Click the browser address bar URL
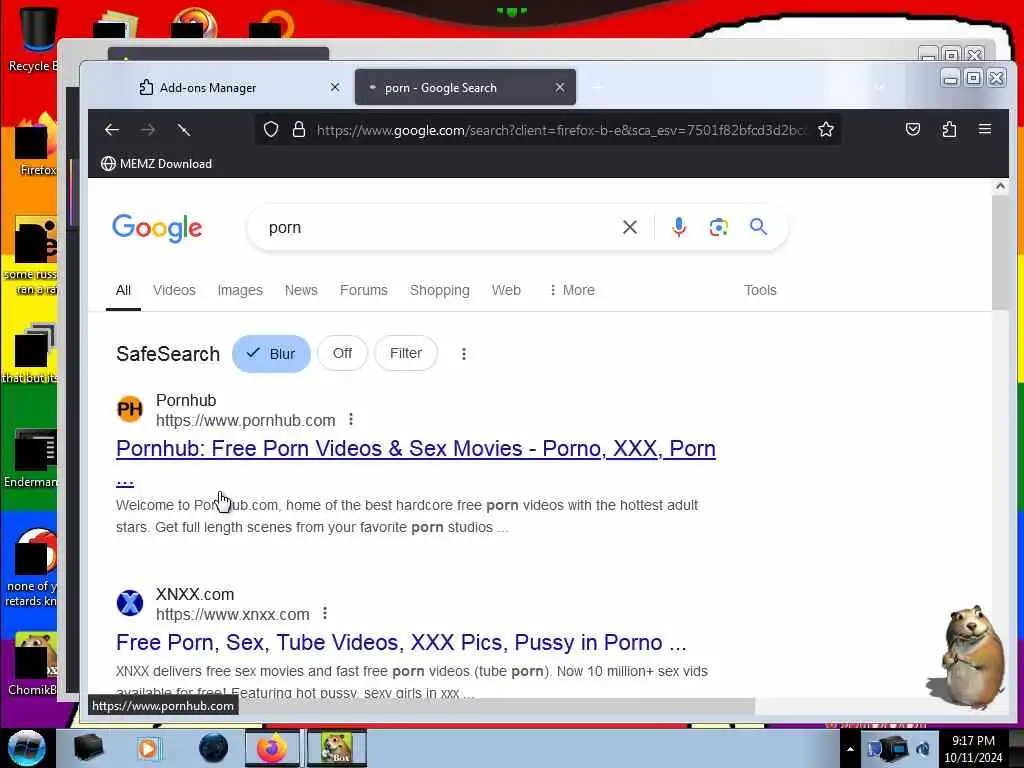The height and width of the screenshot is (768, 1024). click(x=560, y=130)
